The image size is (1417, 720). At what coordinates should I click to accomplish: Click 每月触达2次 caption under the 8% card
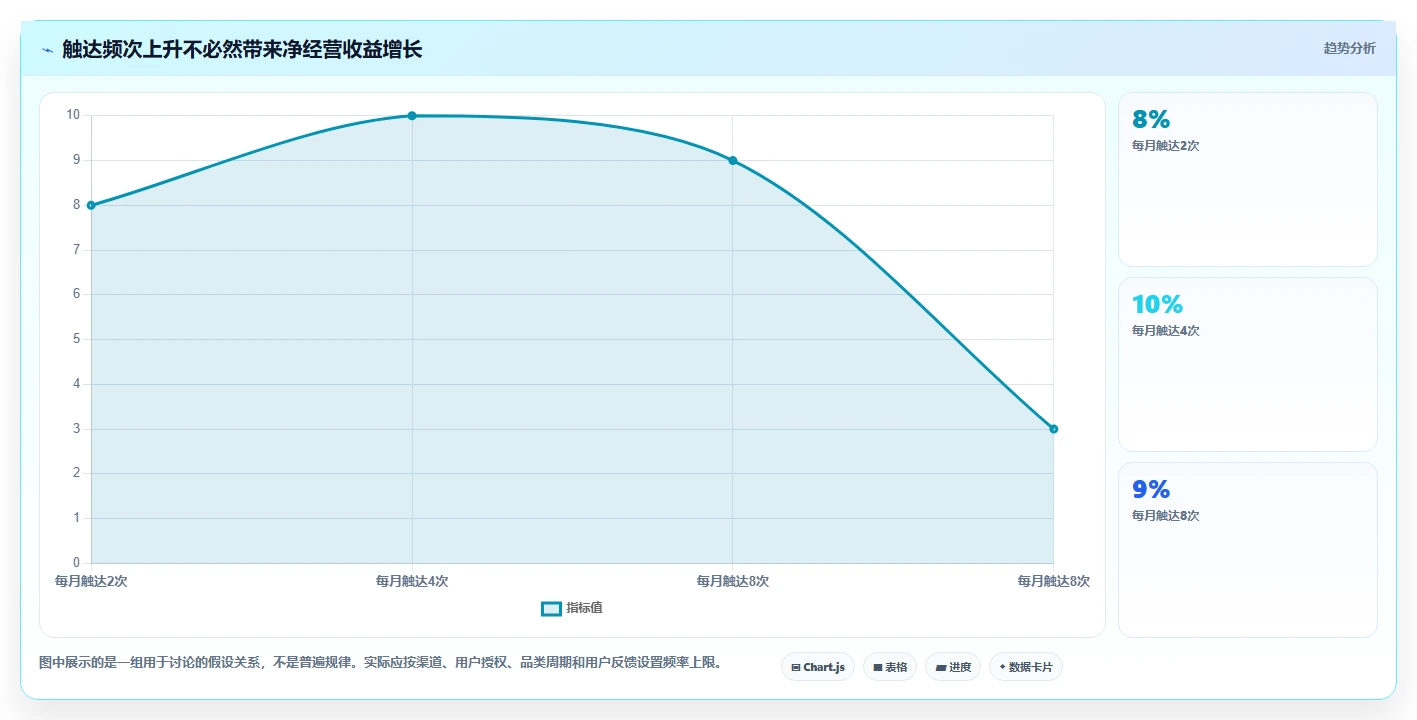1165,145
